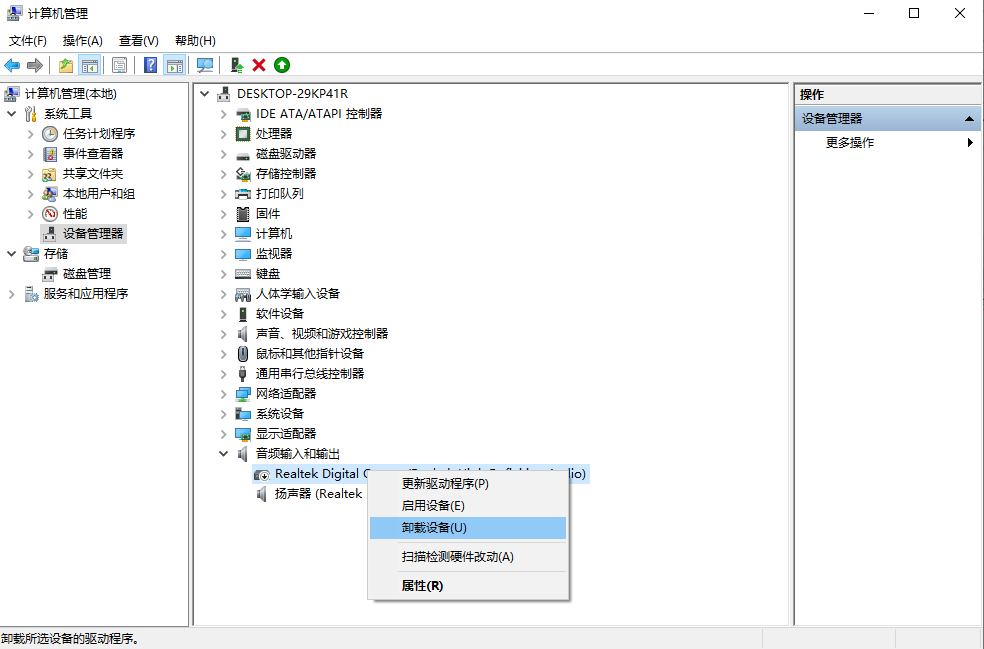Click the show/hide action pane toolbar icon
This screenshot has width=984, height=649.
(175, 65)
